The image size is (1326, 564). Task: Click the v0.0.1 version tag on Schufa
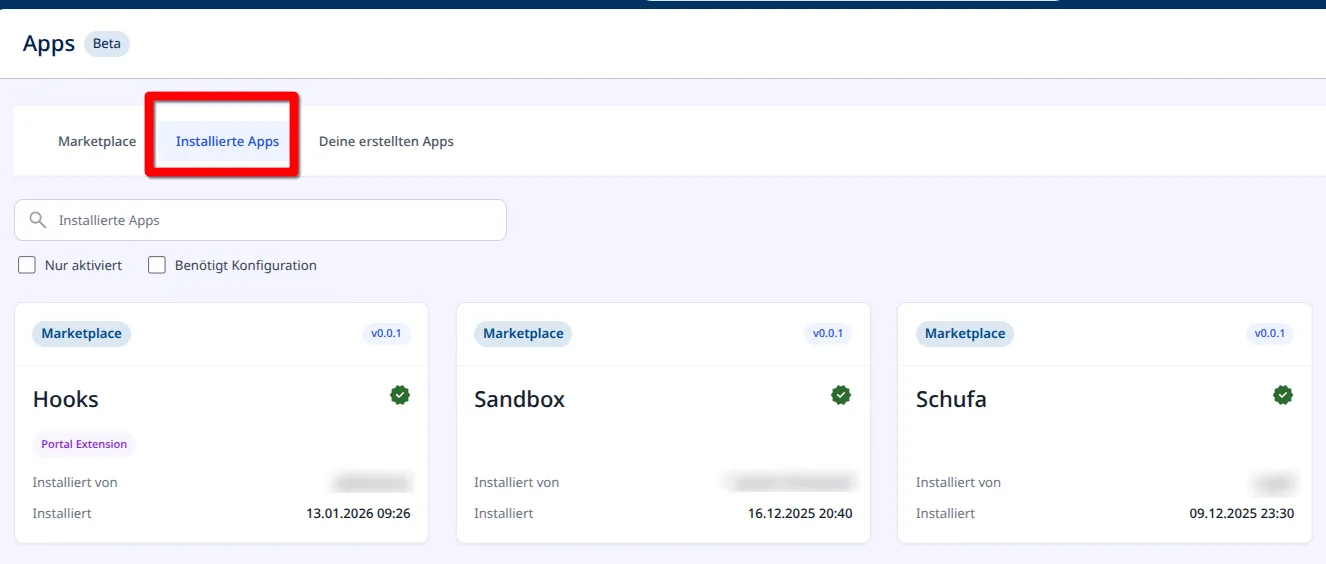[1270, 334]
